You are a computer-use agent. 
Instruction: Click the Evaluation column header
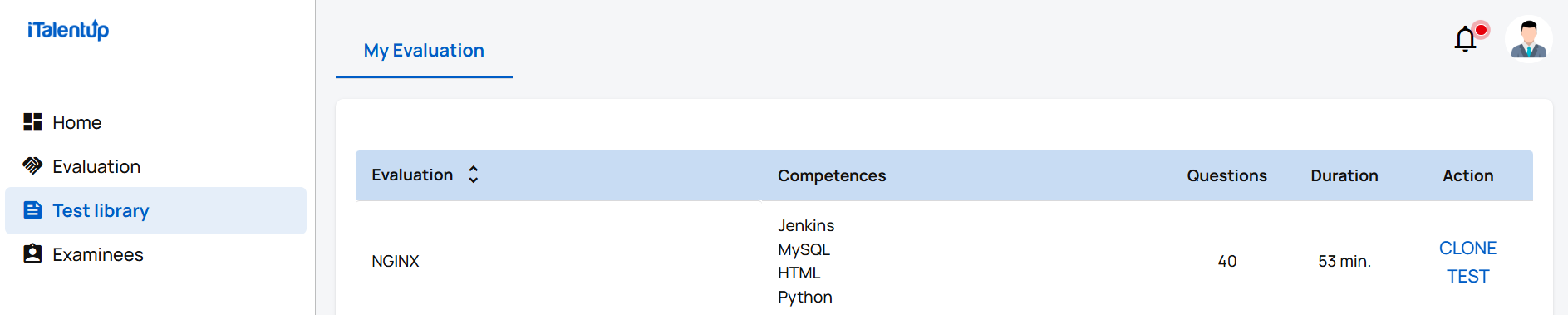point(412,175)
